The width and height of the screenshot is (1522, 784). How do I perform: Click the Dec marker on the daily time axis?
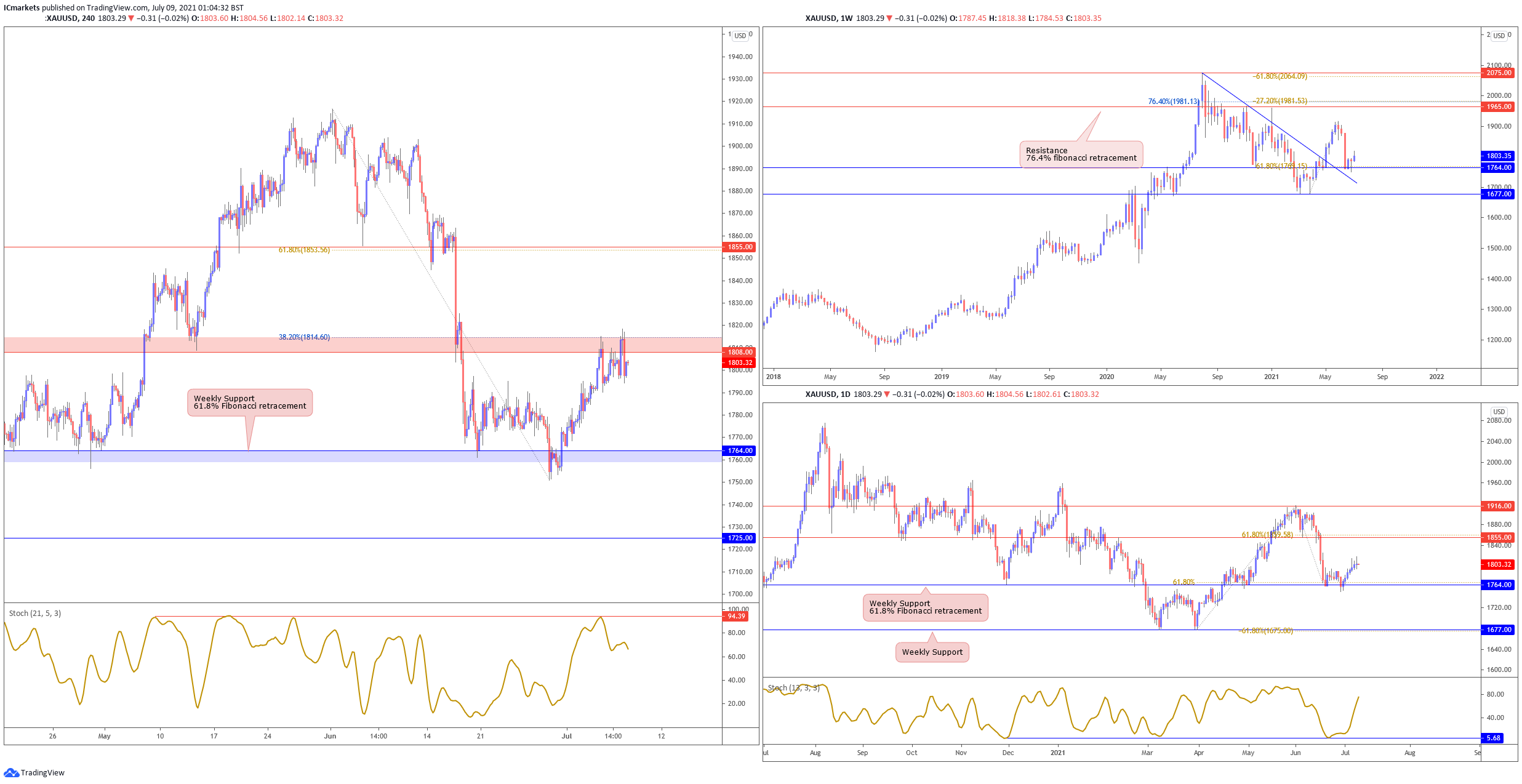pos(1008,753)
